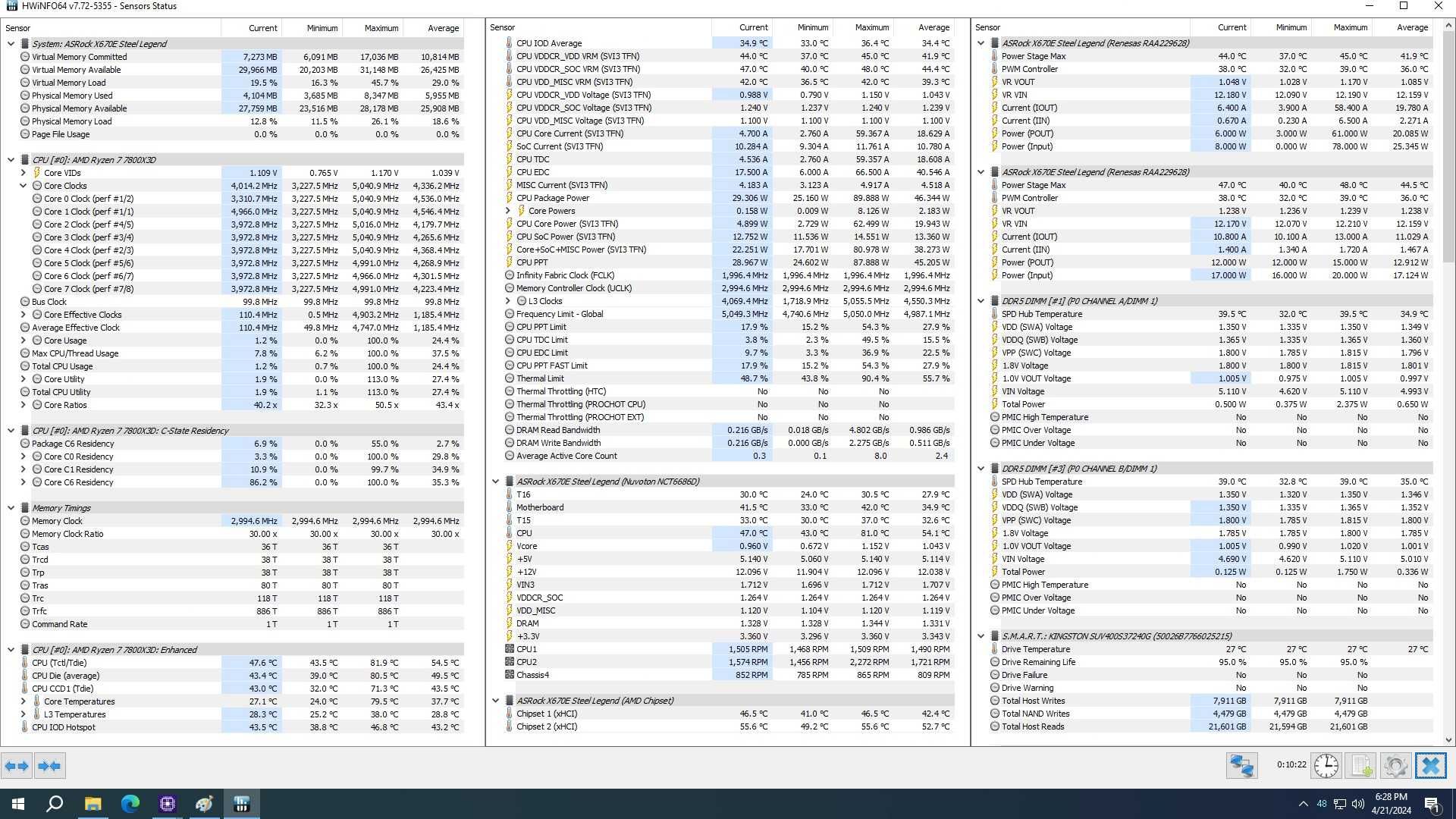
Task: Click the CPU1 fan icon
Action: tap(510, 649)
